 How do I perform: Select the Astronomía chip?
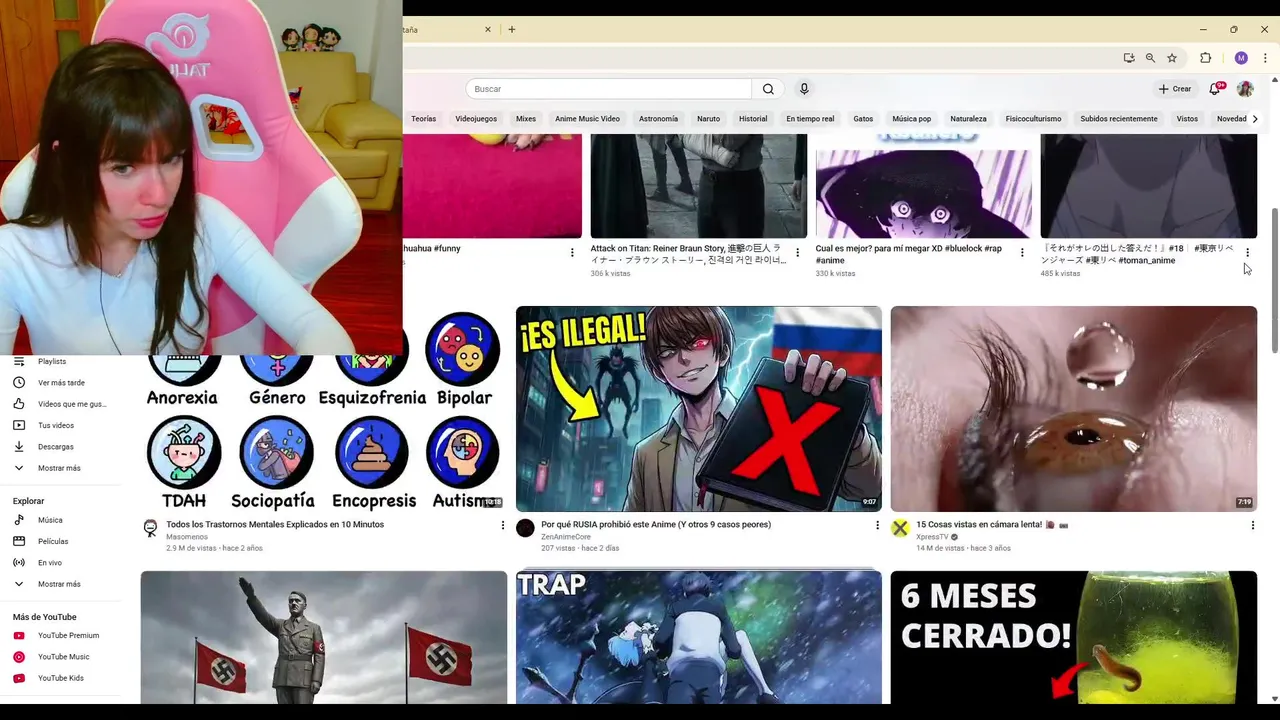(658, 119)
